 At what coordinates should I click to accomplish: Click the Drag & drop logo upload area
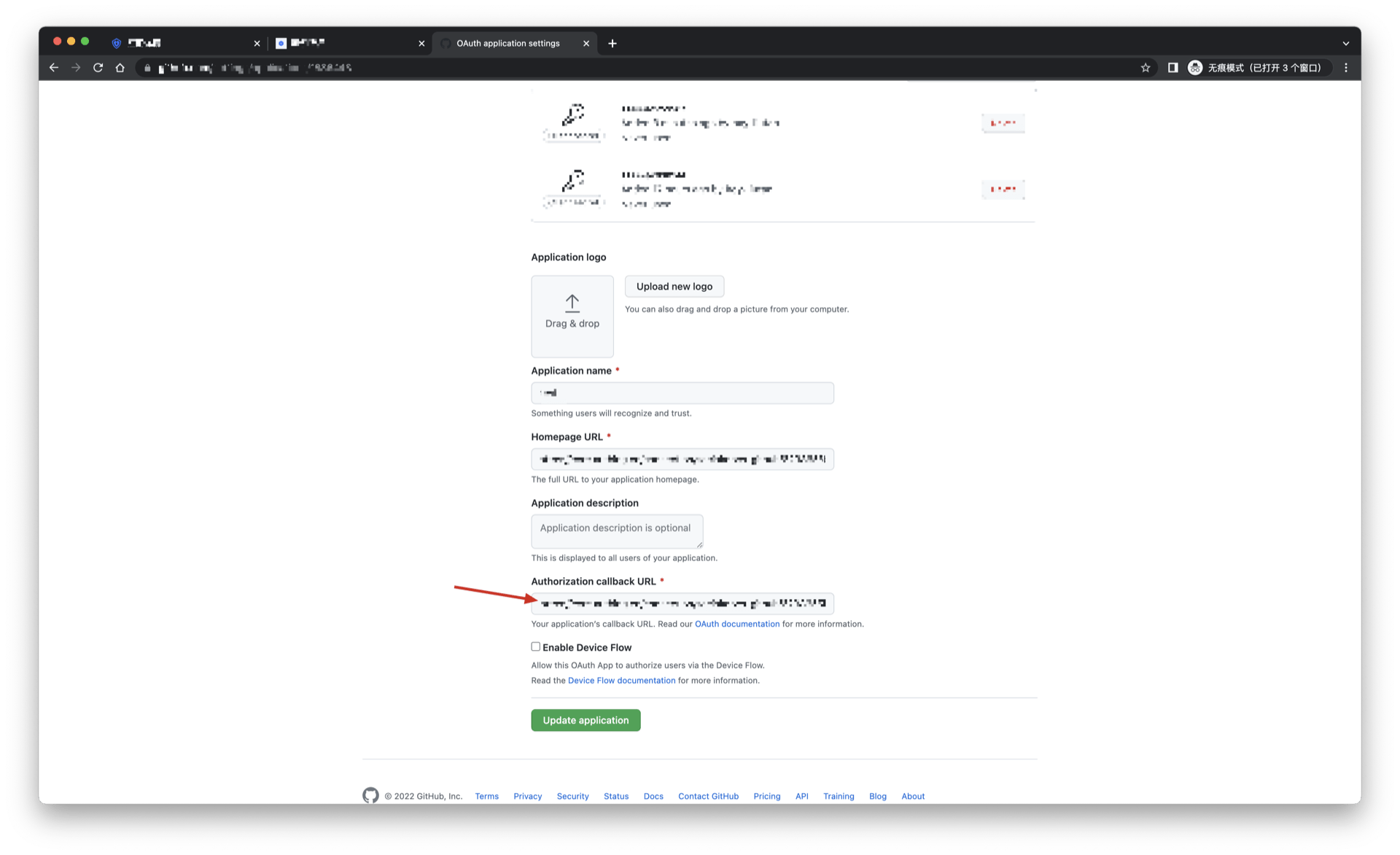tap(572, 317)
